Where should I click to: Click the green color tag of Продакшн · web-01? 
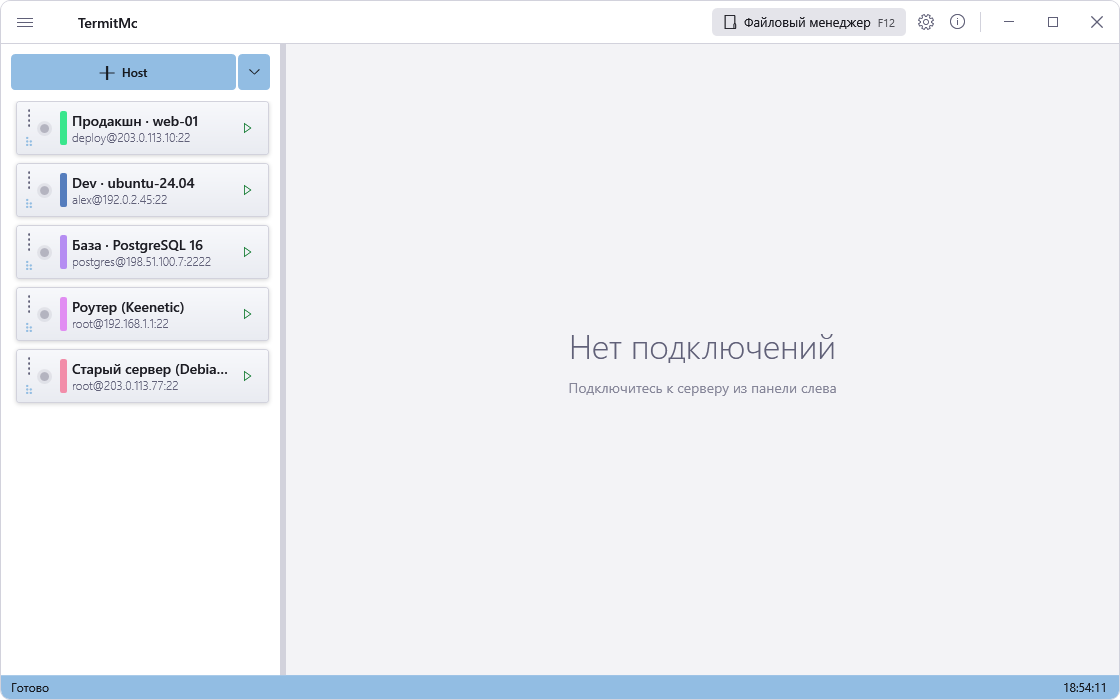tap(64, 129)
